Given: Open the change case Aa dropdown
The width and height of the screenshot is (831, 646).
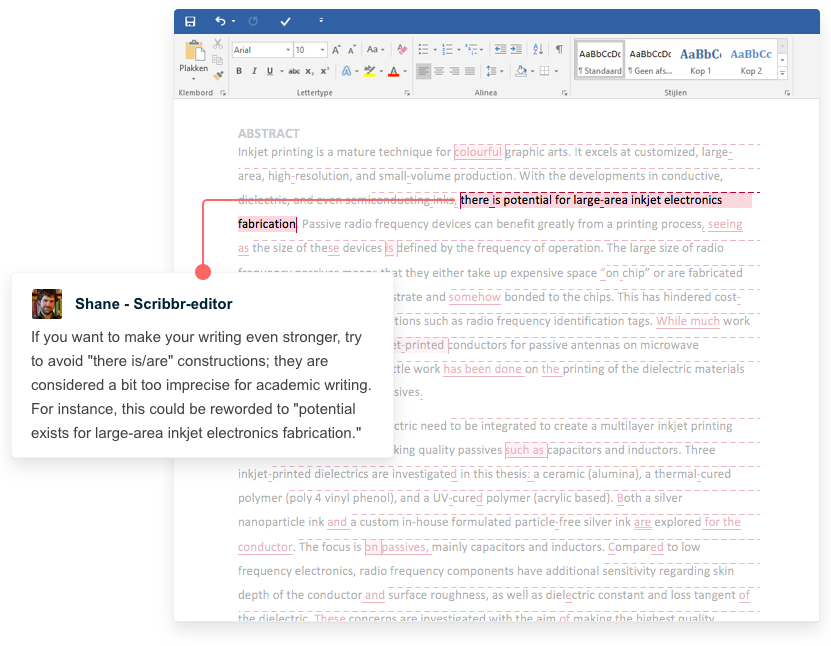Looking at the screenshot, I should [375, 50].
